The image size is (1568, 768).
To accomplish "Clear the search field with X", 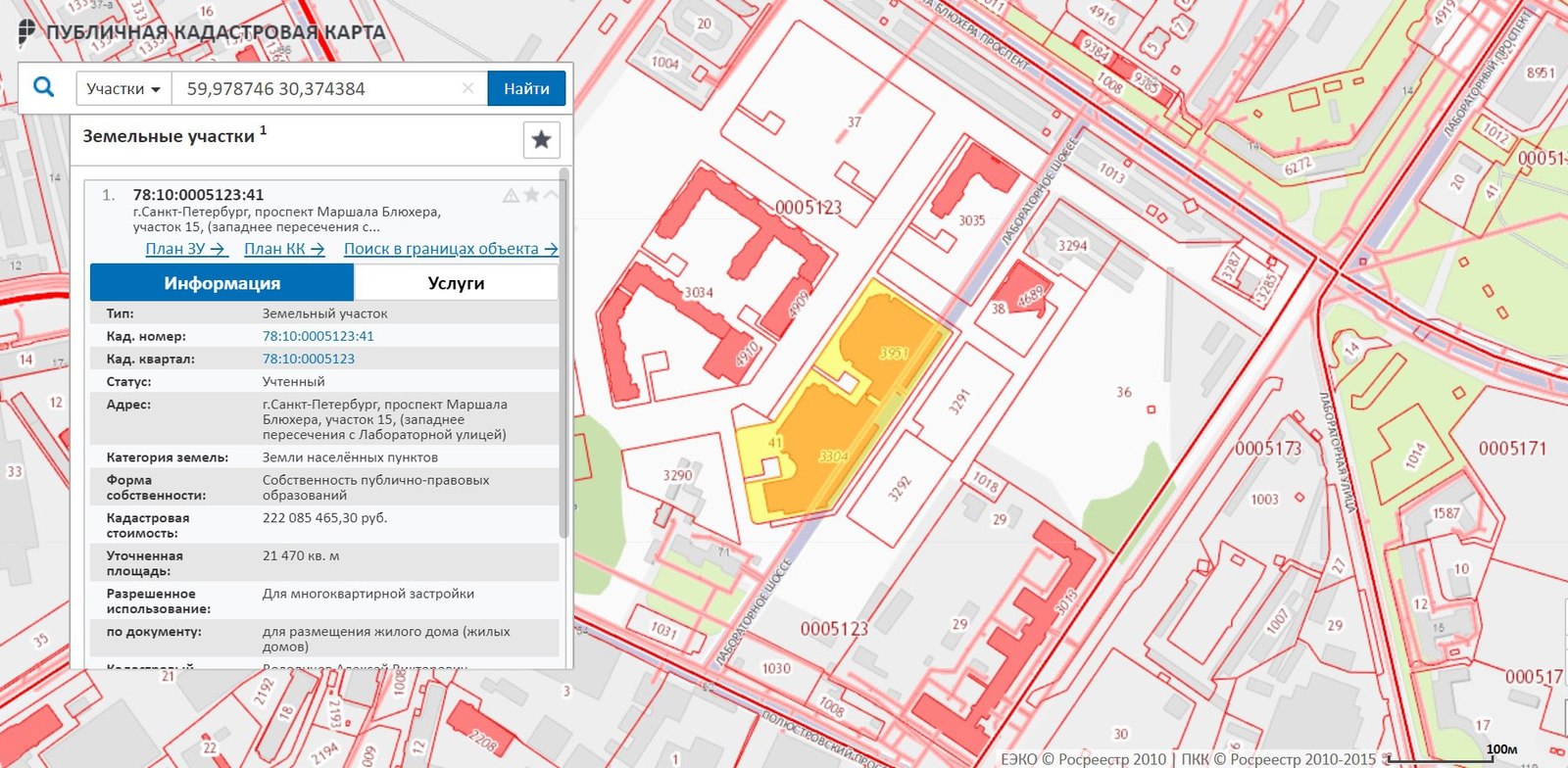I will tap(468, 88).
